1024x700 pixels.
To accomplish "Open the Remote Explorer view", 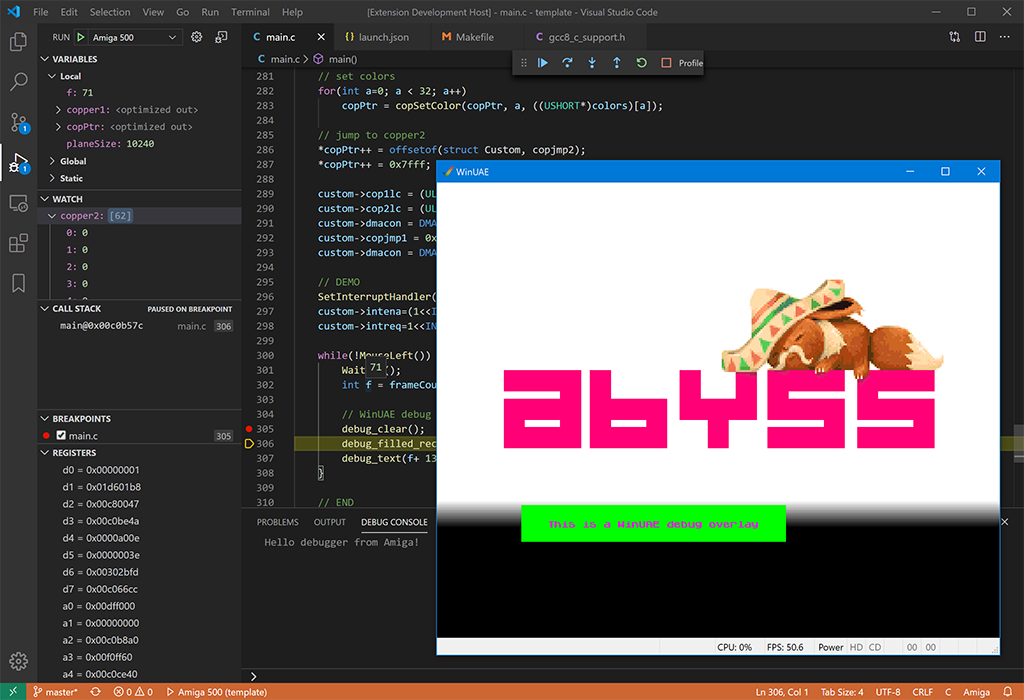I will pos(18,204).
